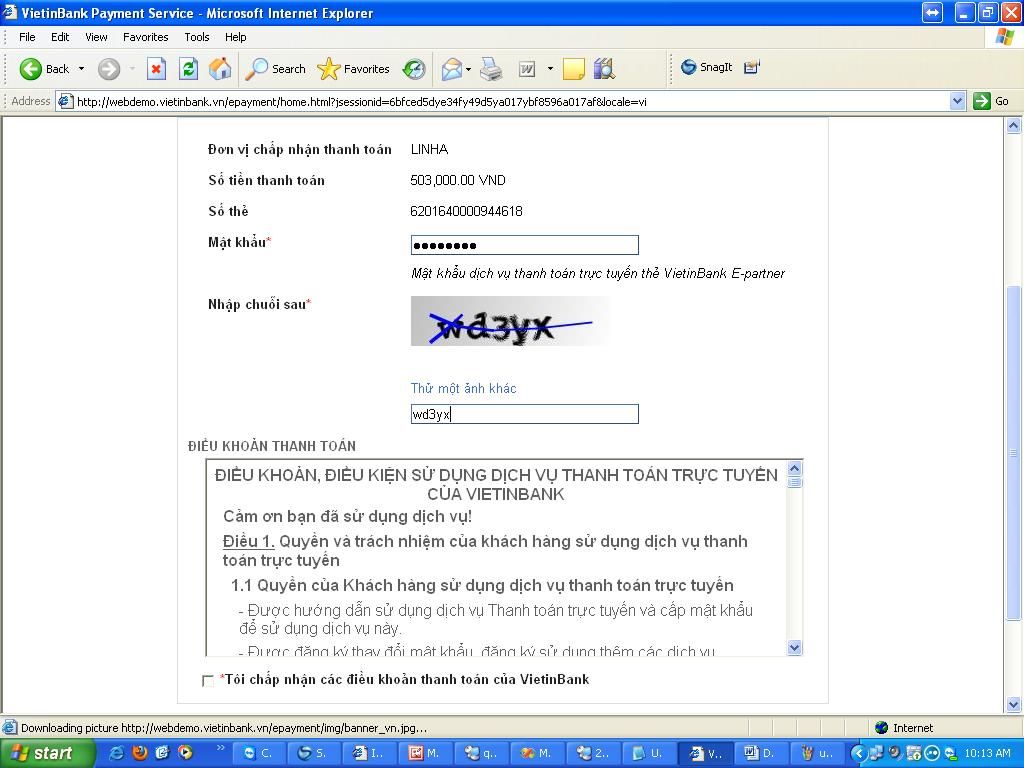
Task: Click the card number 6201640000944618
Action: tap(466, 211)
